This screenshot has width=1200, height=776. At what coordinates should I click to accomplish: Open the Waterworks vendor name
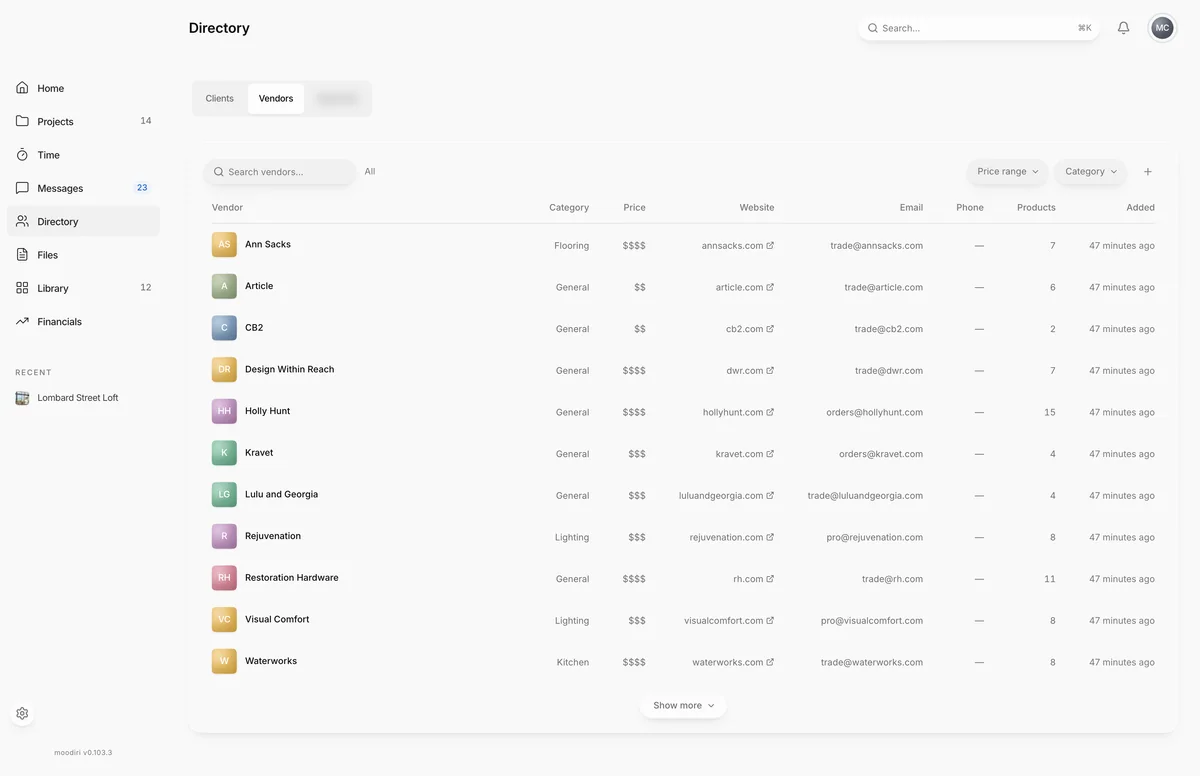point(271,661)
